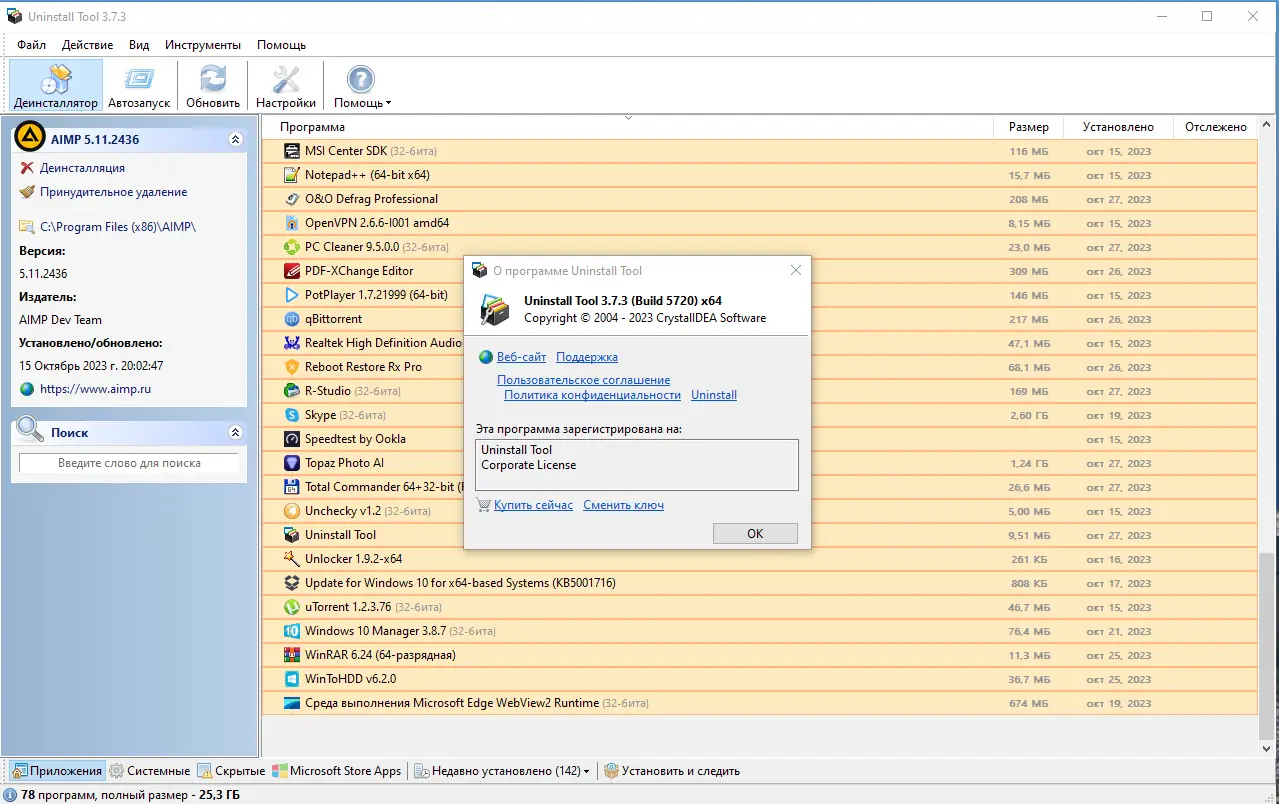
Task: Open the Файл menu
Action: [31, 45]
